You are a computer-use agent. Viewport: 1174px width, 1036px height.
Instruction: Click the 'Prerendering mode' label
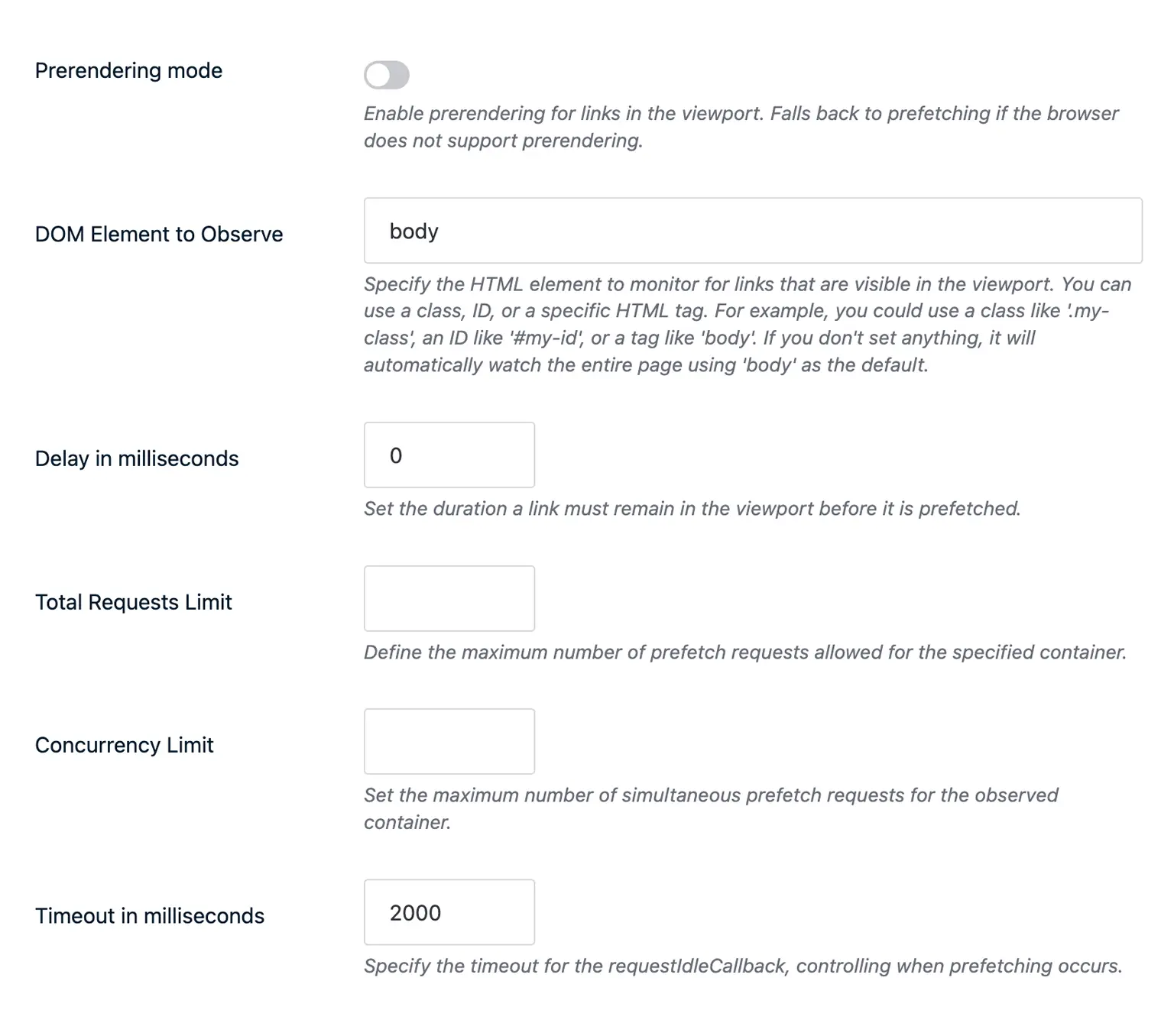click(128, 70)
